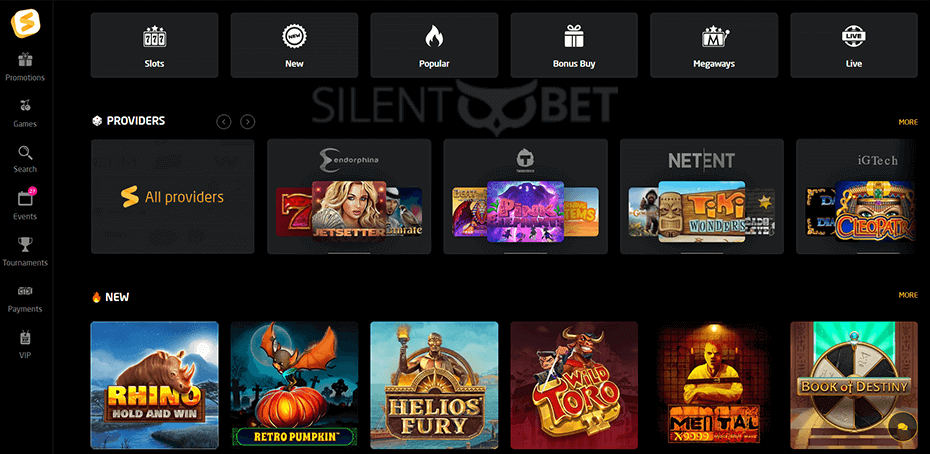Expand New games via MORE link
The height and width of the screenshot is (454, 930).
click(908, 295)
